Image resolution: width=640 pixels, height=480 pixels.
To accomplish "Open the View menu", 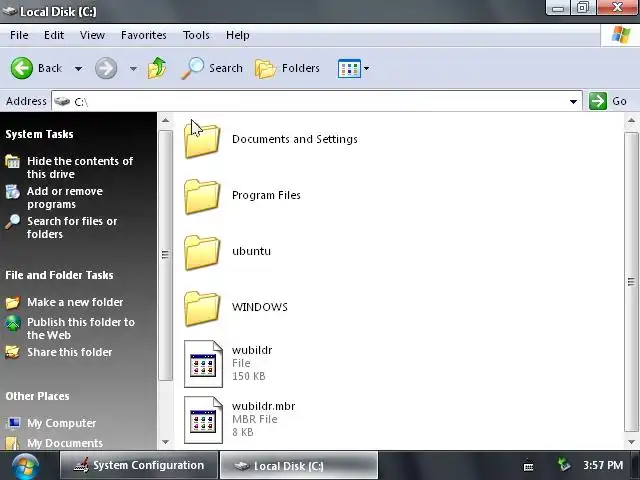I will pos(92,35).
